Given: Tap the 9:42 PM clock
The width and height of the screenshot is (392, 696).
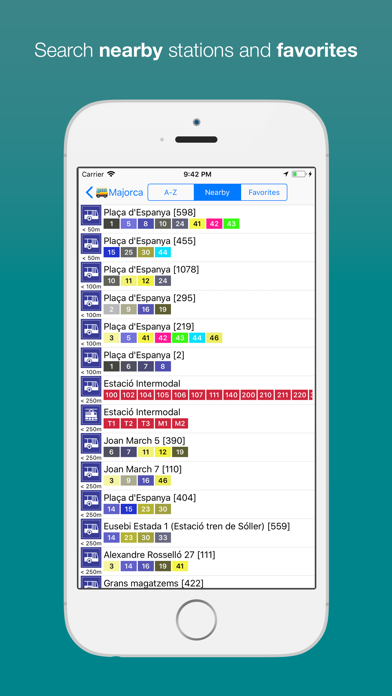Looking at the screenshot, I should [x=197, y=174].
